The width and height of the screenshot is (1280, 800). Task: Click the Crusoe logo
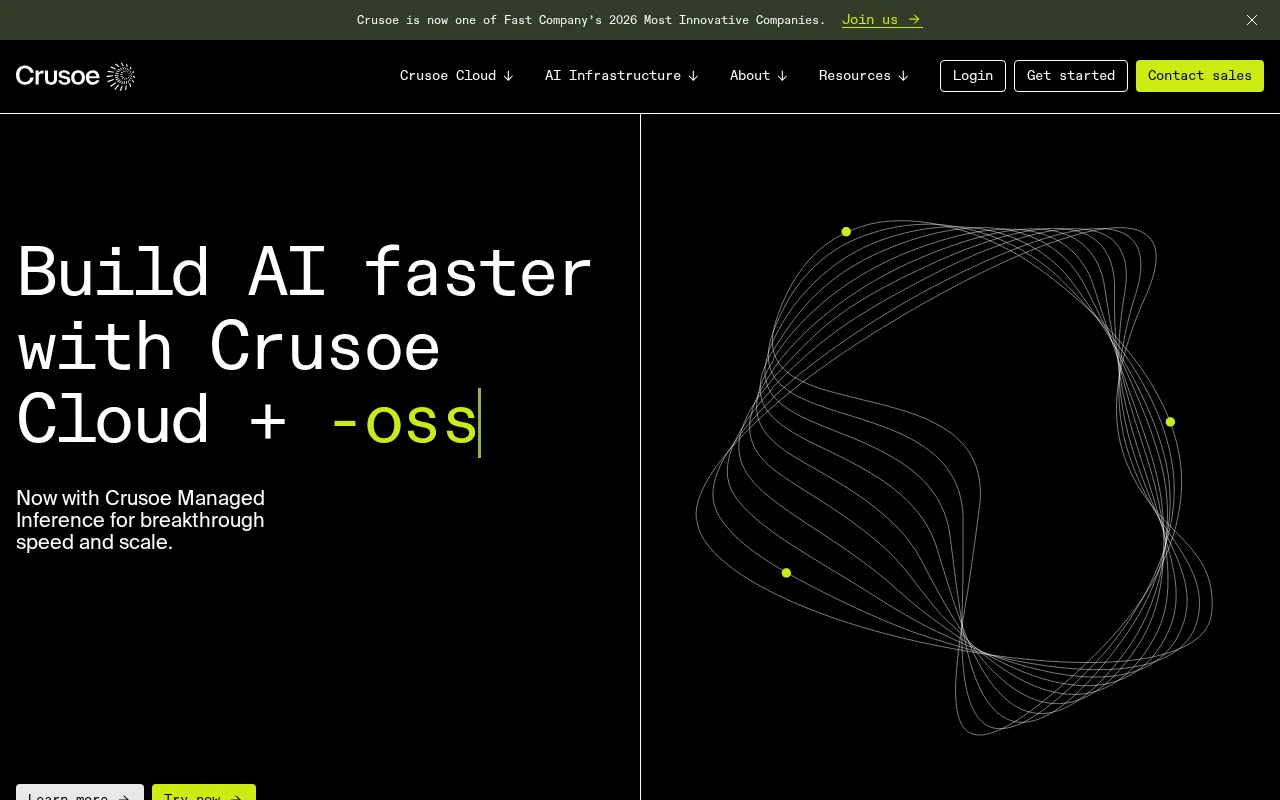click(75, 76)
